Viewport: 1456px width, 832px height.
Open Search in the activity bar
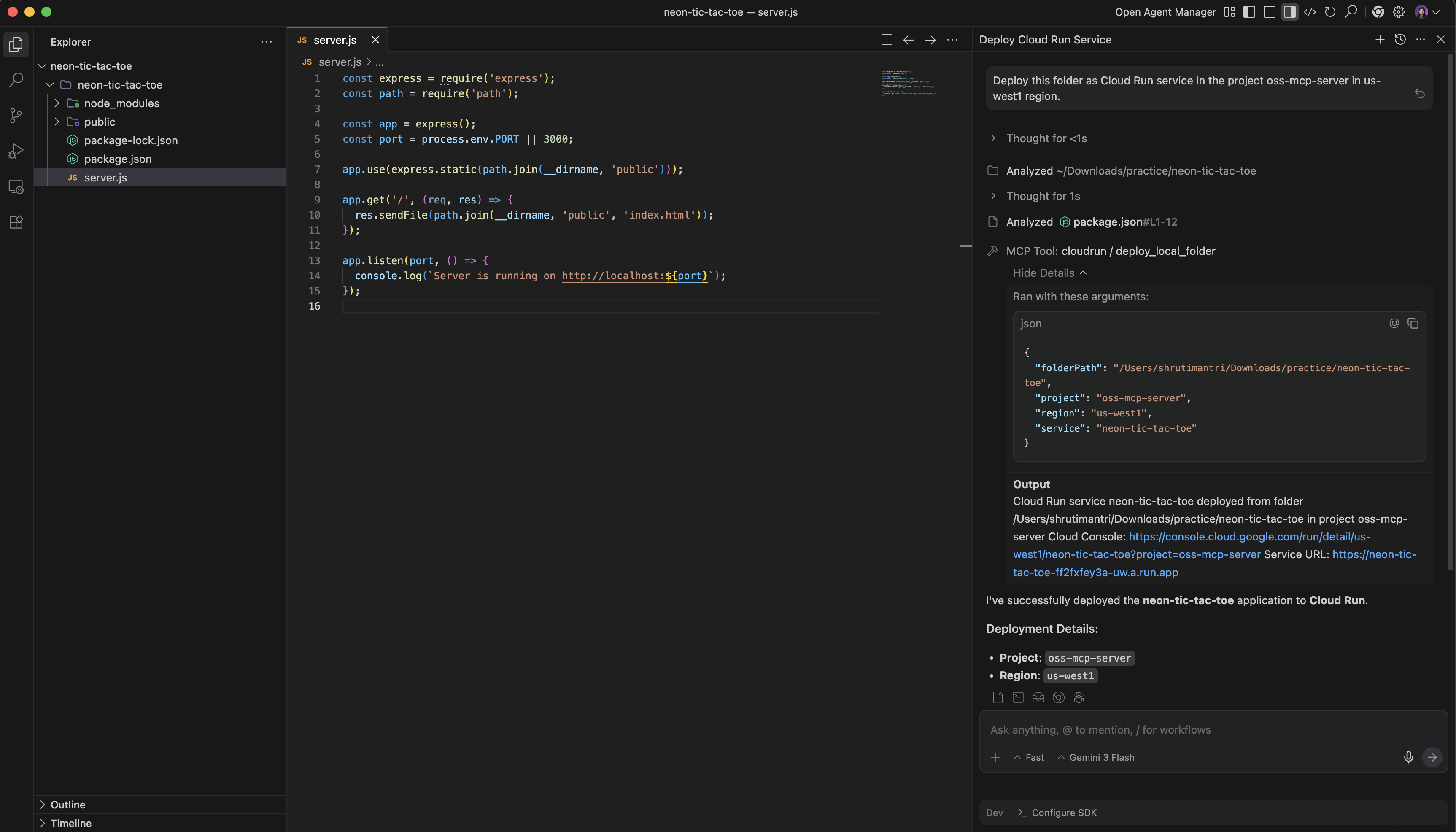(16, 79)
